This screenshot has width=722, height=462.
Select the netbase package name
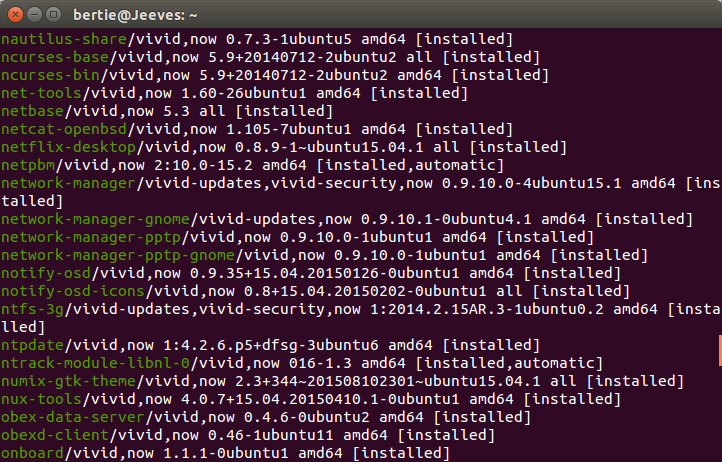point(32,111)
